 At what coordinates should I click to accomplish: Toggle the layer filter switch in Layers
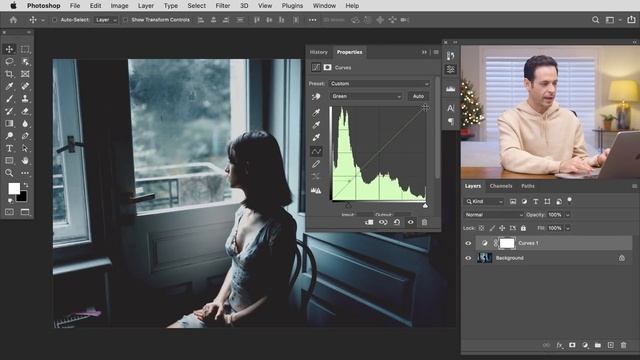point(569,200)
